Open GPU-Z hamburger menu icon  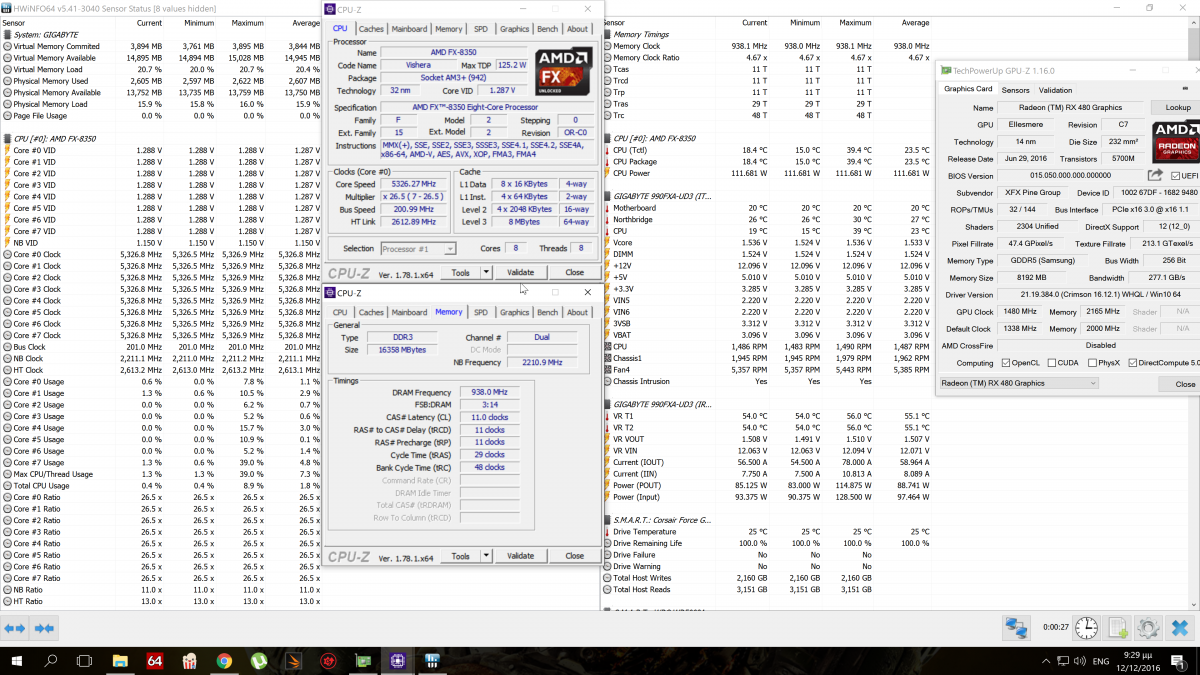(x=1185, y=89)
